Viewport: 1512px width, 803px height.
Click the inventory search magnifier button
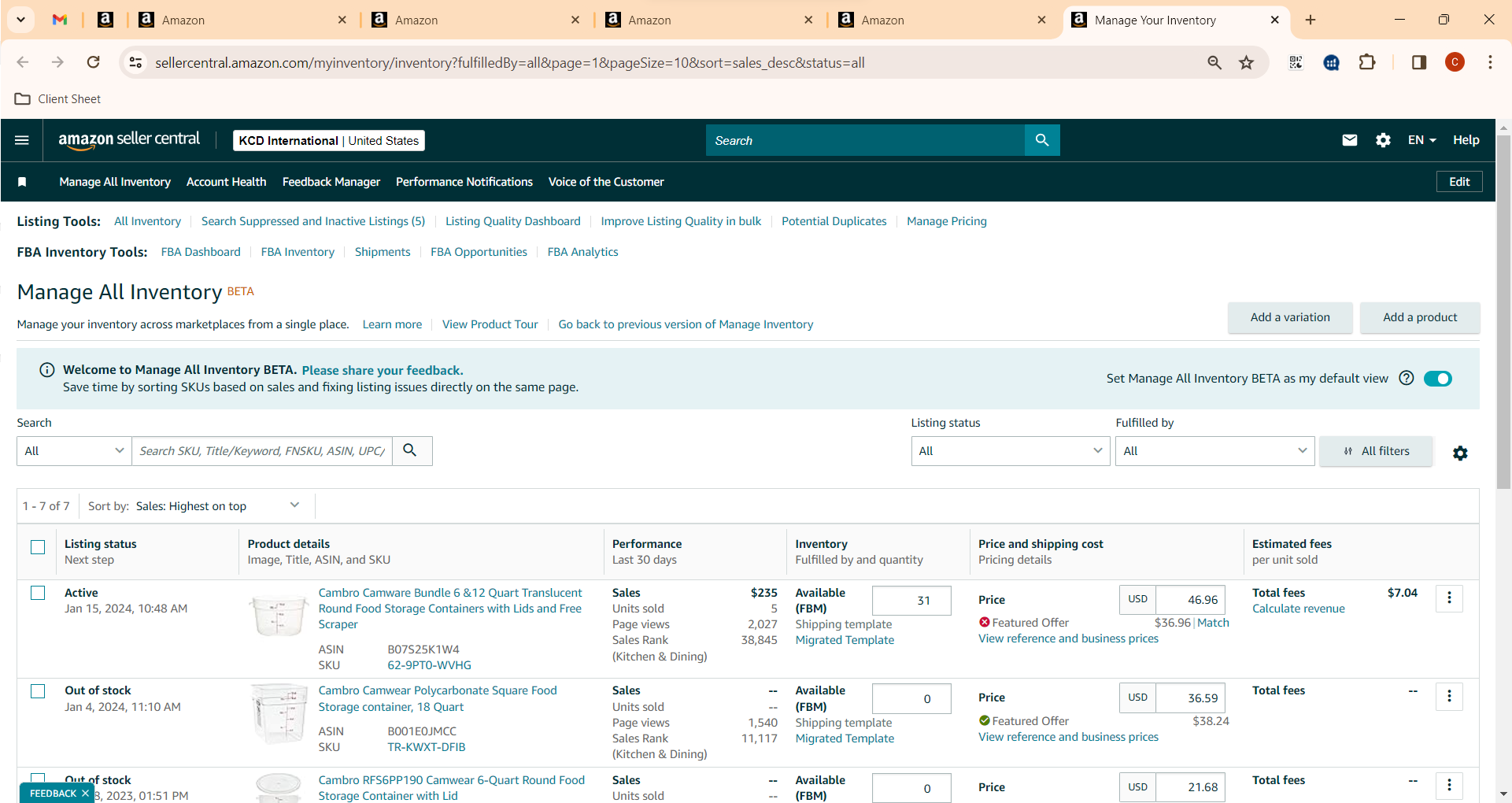coord(410,450)
